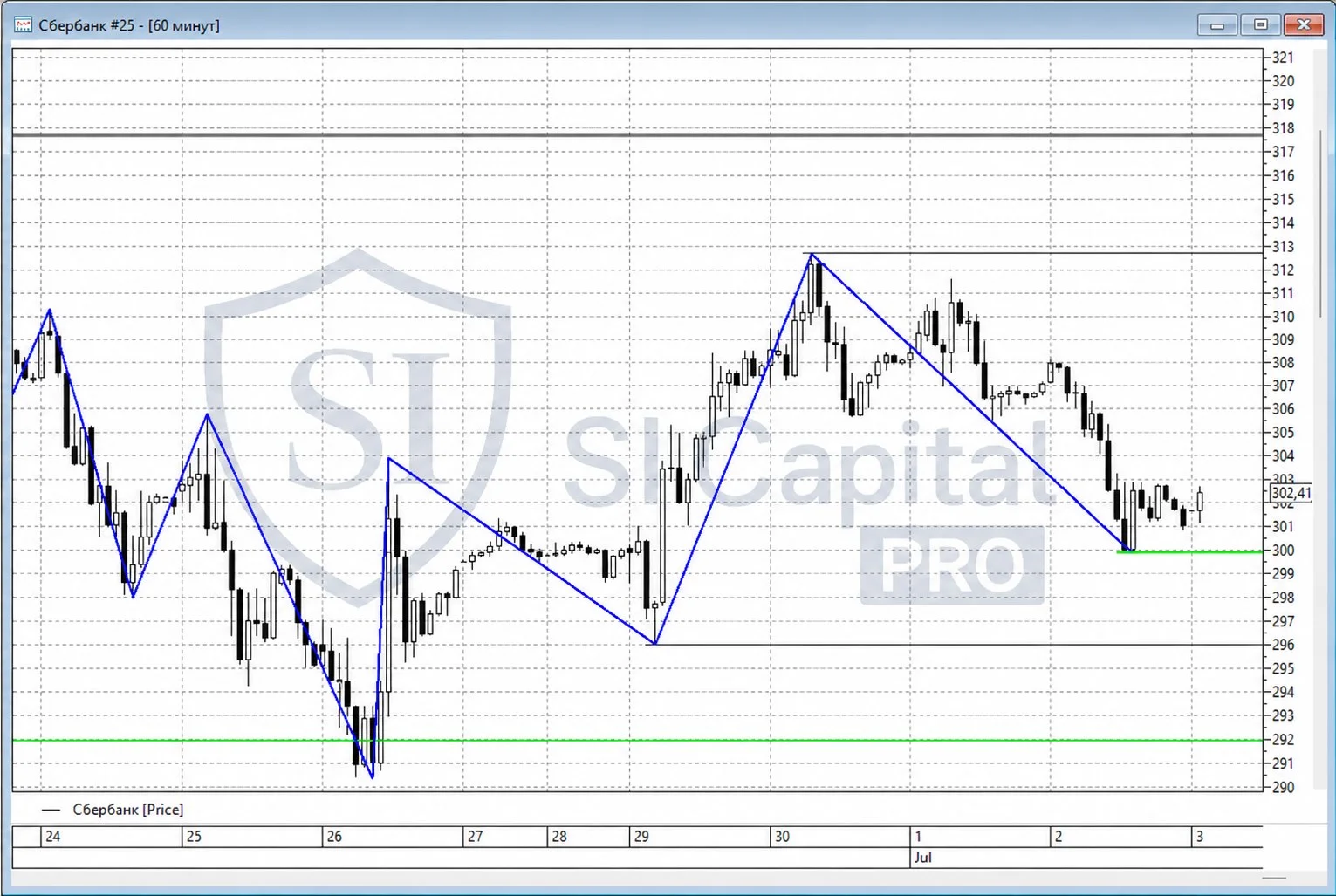The width and height of the screenshot is (1336, 896).
Task: Click price level 296 on the price axis
Action: [1283, 645]
